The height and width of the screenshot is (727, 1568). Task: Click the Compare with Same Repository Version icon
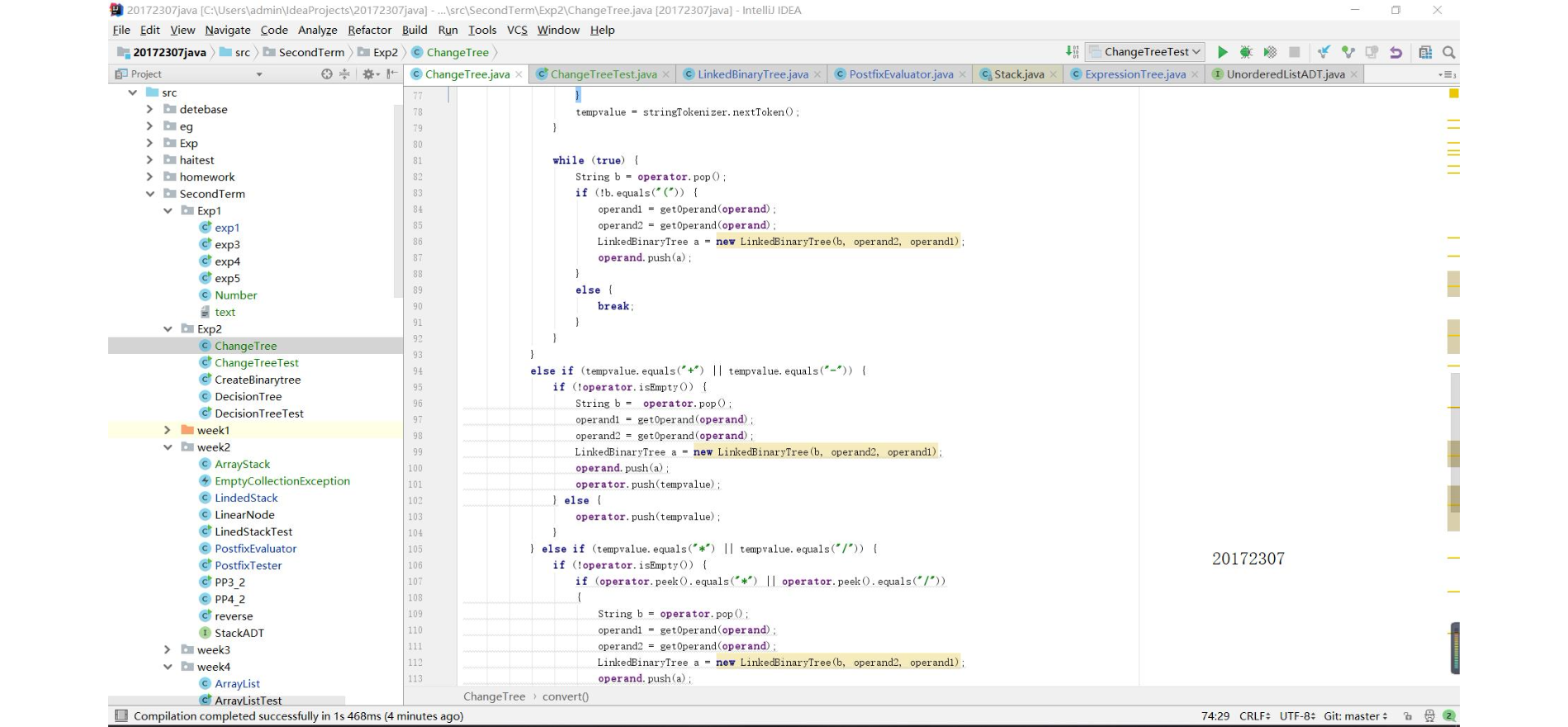click(1371, 52)
